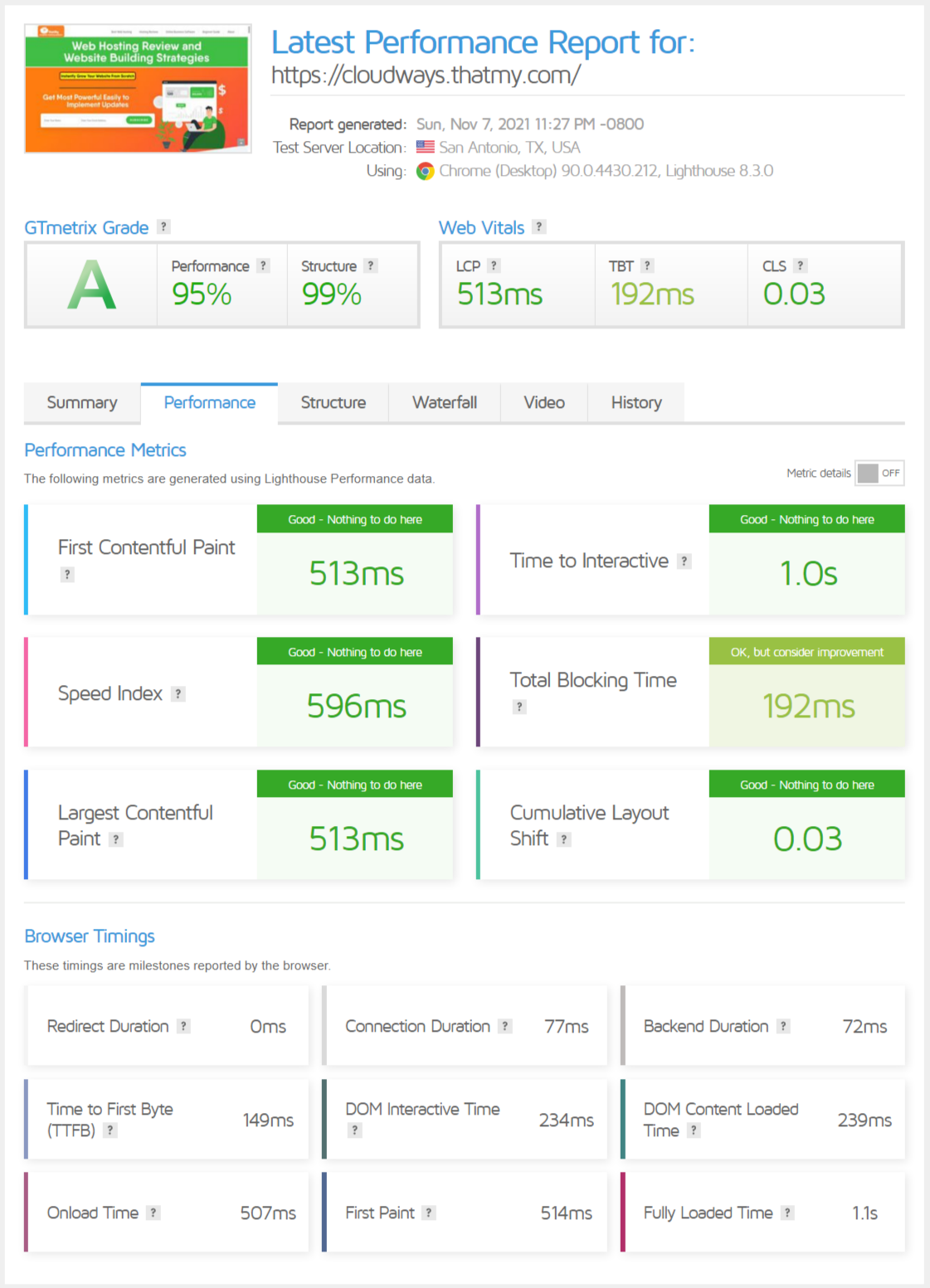Click the 95% performance score

[x=202, y=294]
